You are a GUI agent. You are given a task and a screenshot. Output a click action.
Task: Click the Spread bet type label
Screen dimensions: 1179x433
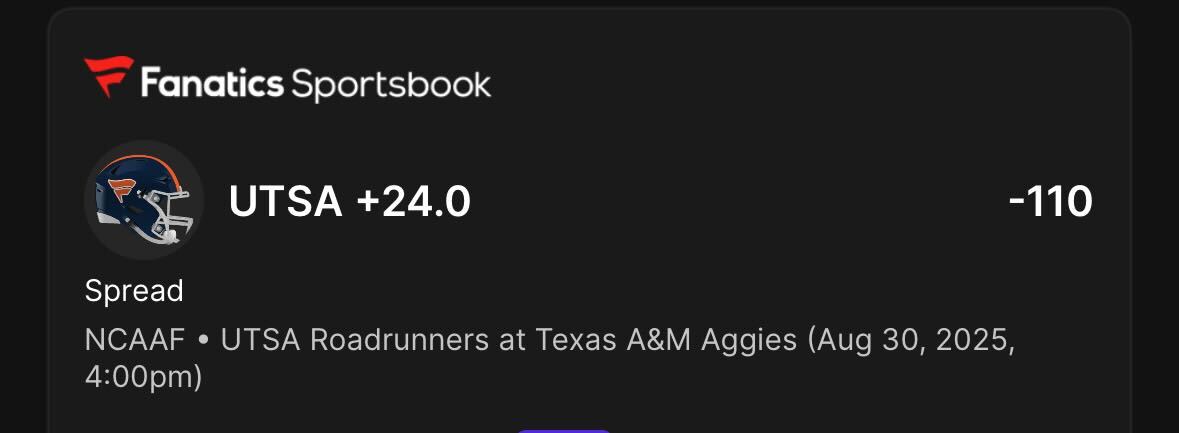134,291
